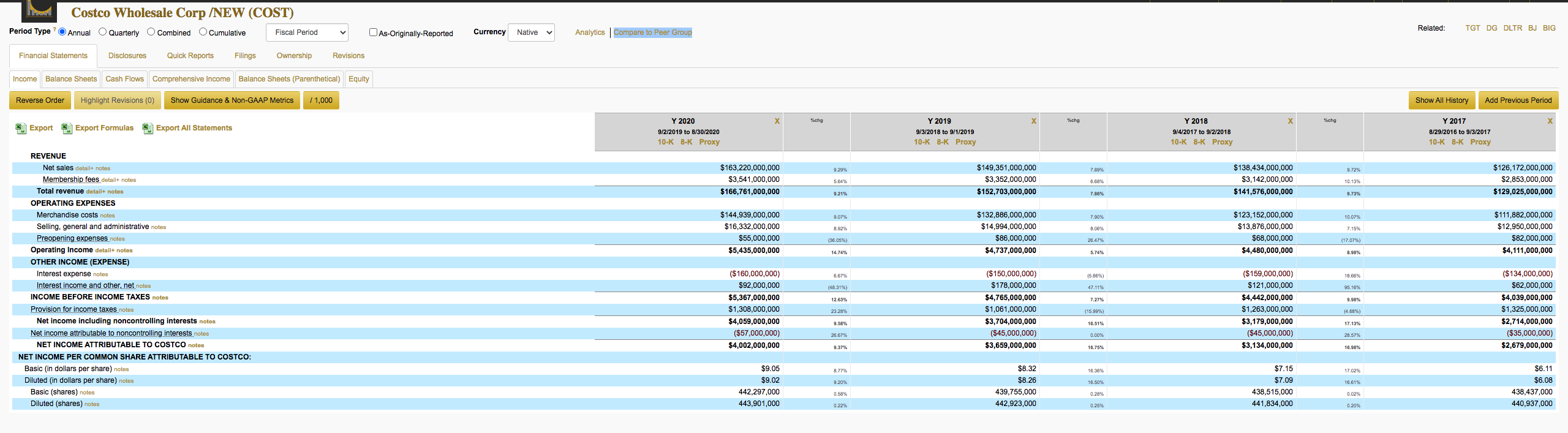
Task: Open the Fiscal Period dropdown
Action: tap(307, 32)
